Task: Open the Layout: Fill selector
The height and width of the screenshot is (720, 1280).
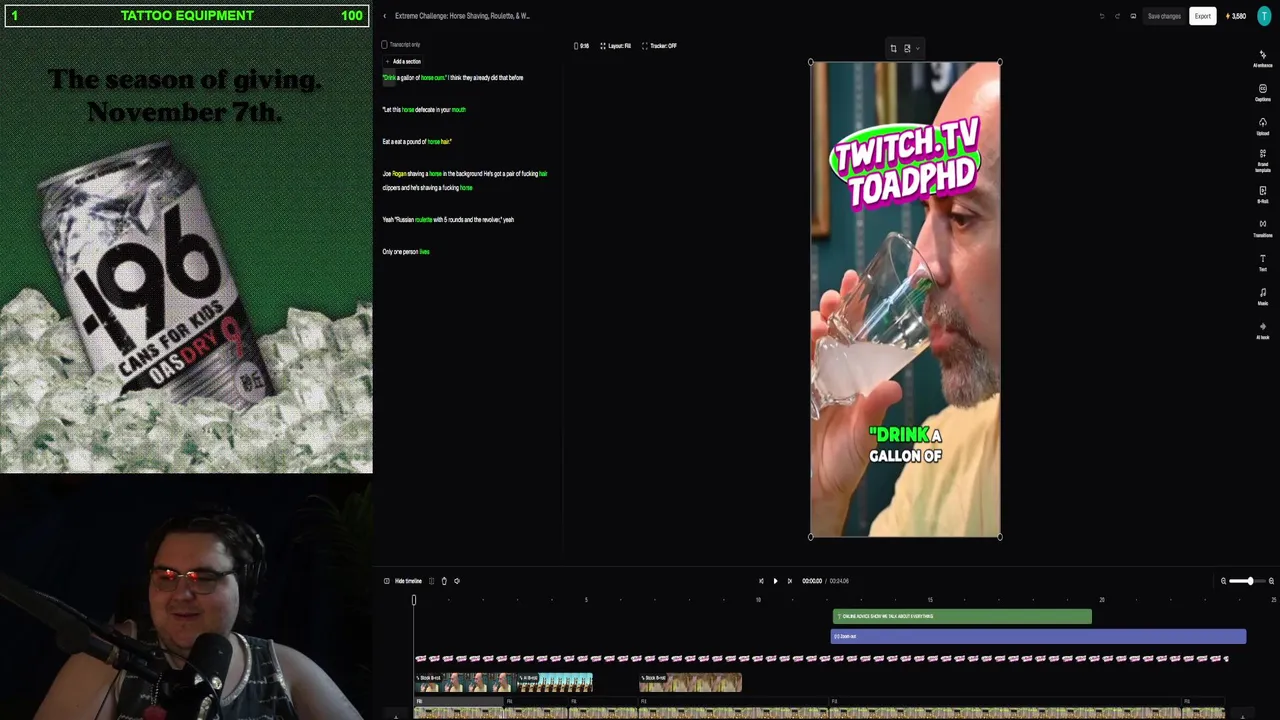Action: click(x=615, y=46)
